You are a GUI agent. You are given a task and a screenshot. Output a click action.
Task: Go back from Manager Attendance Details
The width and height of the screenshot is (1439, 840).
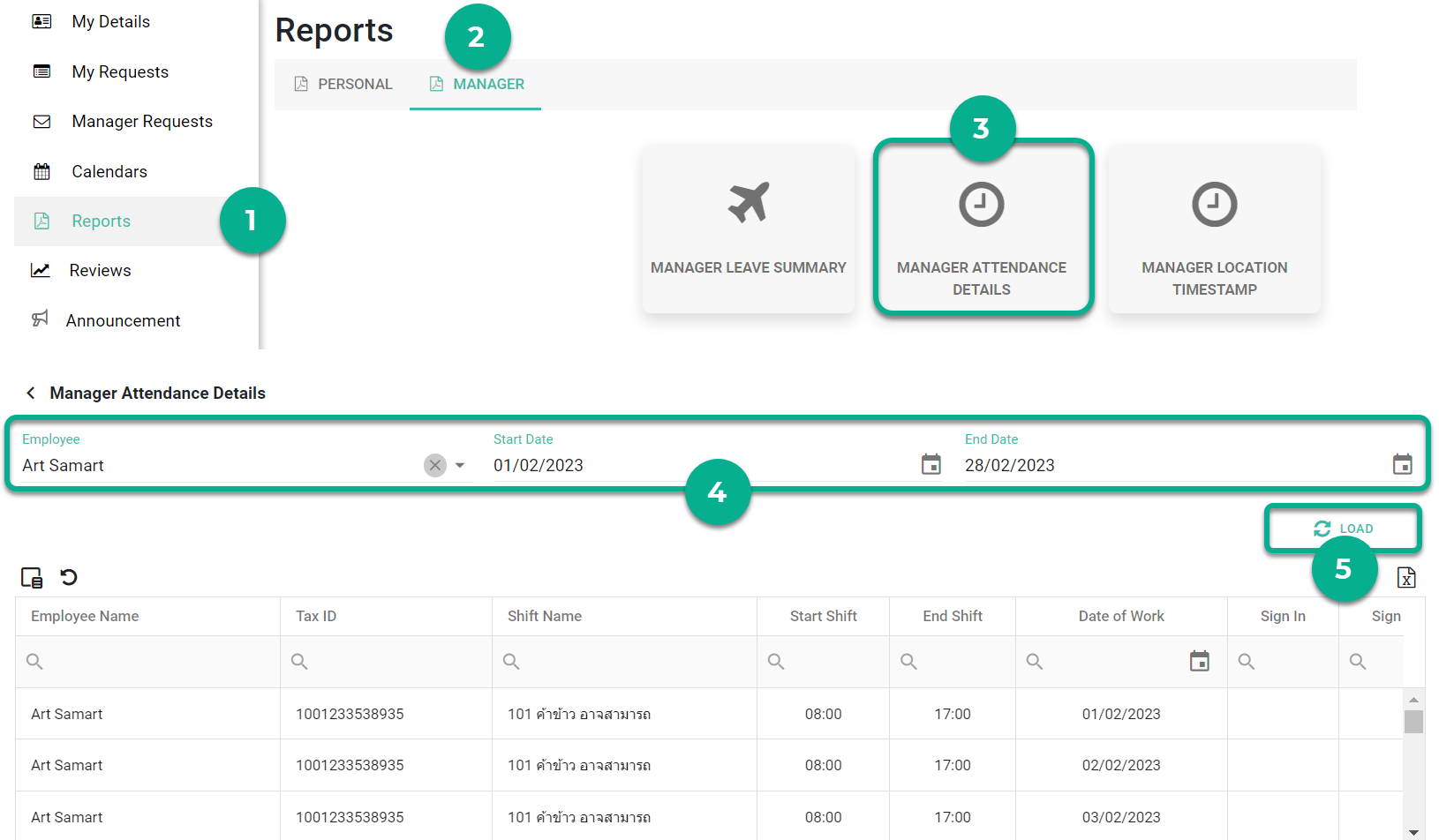31,393
